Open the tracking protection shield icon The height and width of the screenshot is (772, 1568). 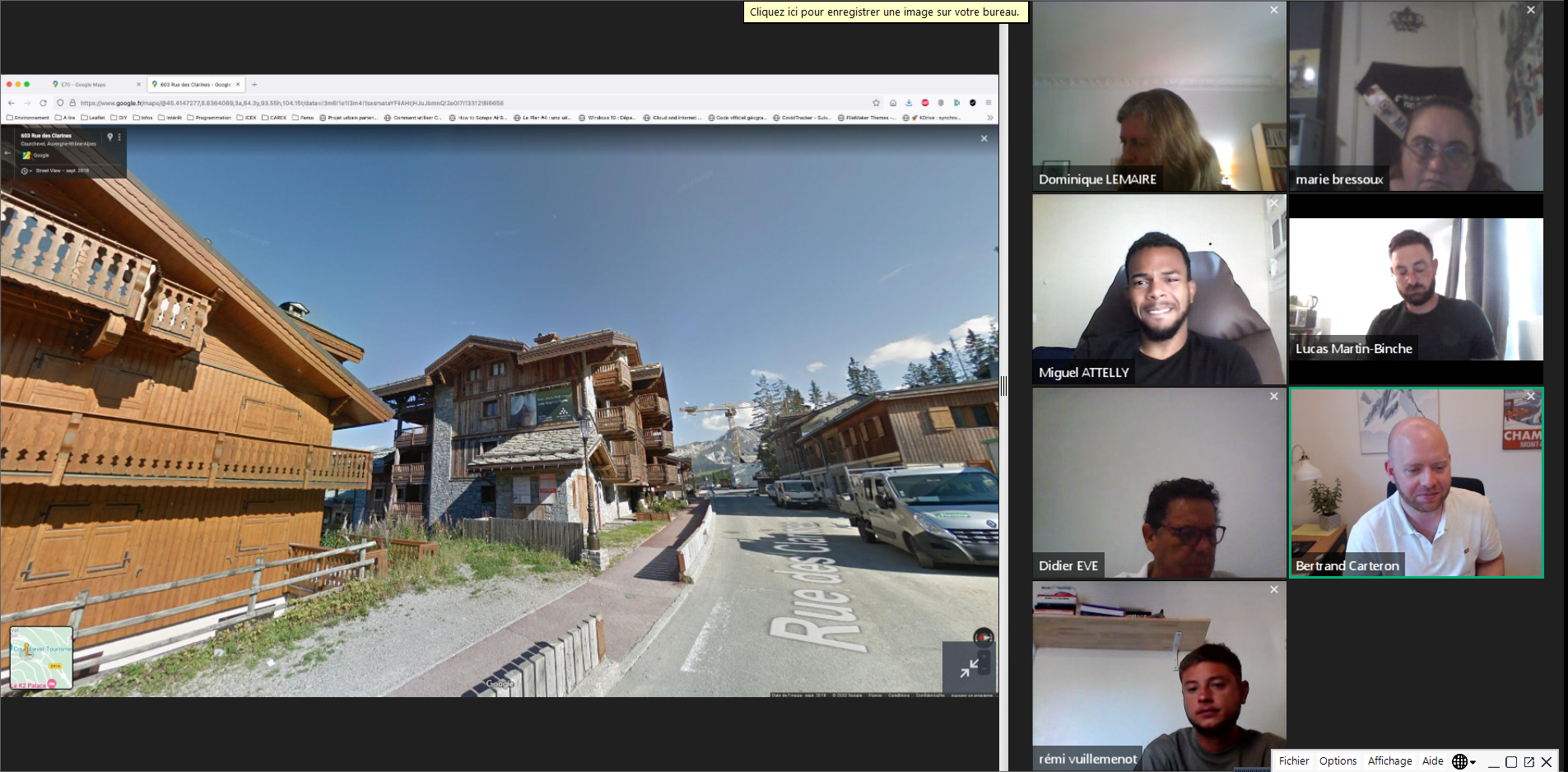(60, 103)
